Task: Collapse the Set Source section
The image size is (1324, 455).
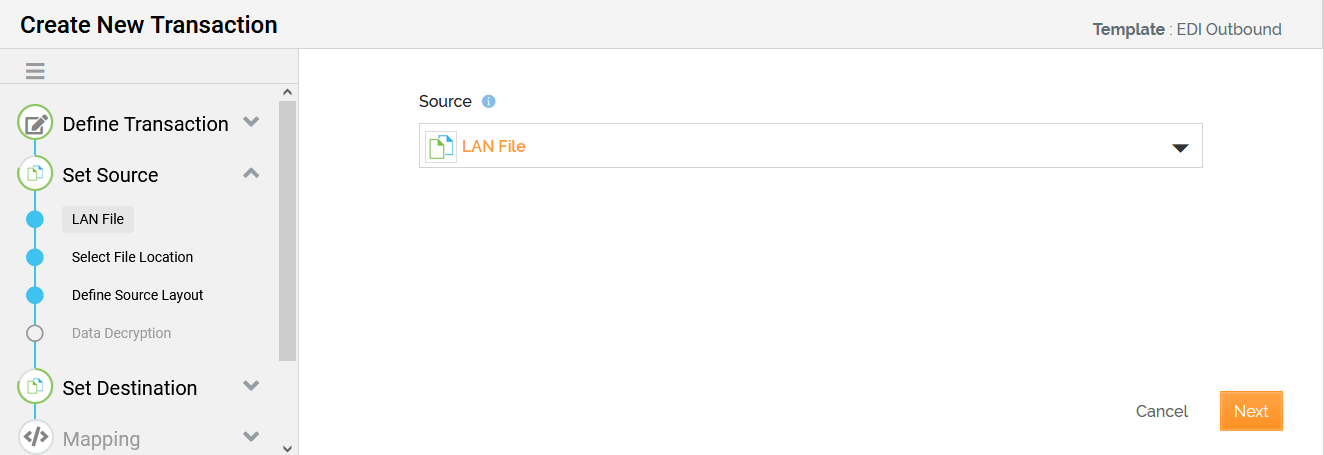Action: coord(251,173)
